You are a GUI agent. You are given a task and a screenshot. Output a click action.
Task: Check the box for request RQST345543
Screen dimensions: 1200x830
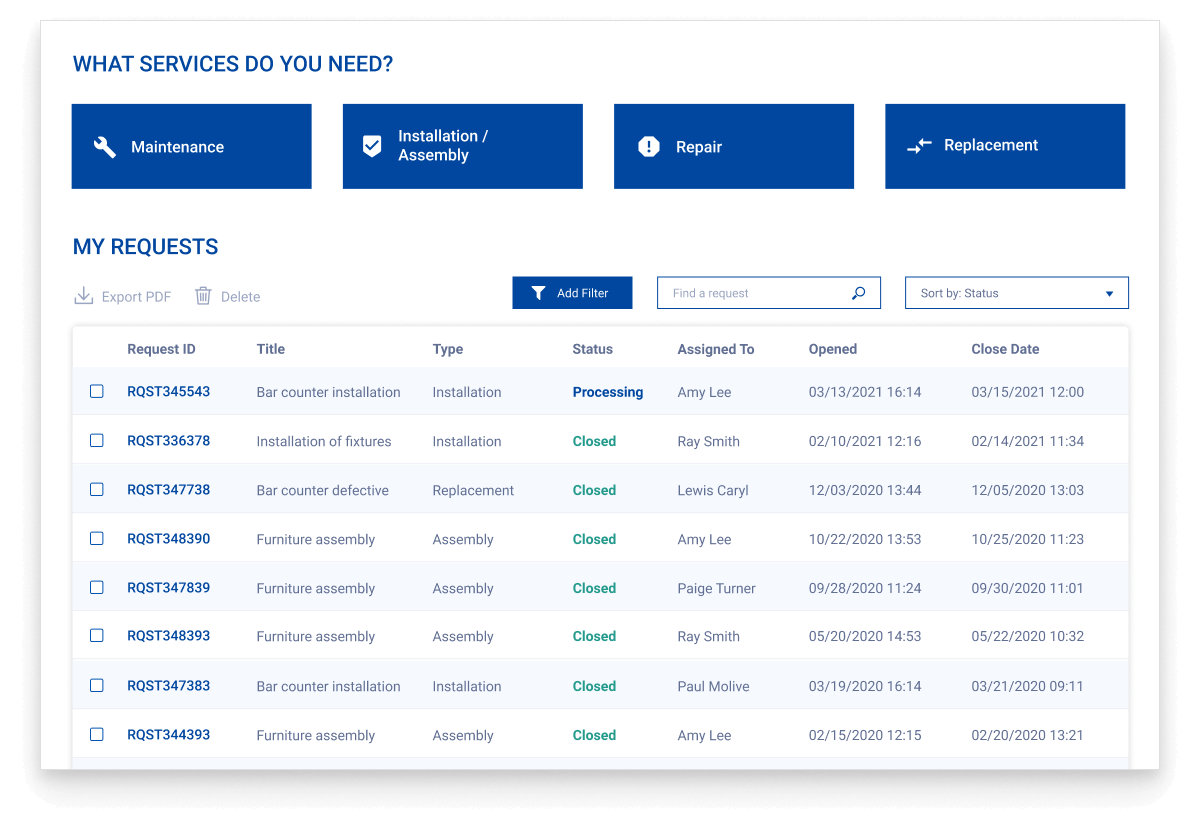point(97,392)
